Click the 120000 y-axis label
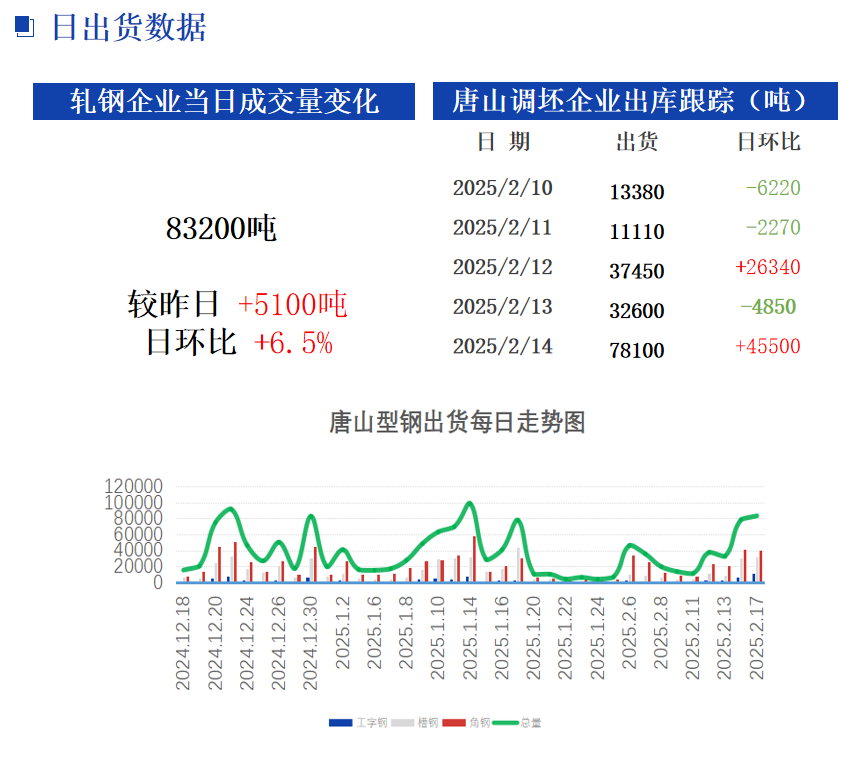The width and height of the screenshot is (868, 769). click(133, 486)
